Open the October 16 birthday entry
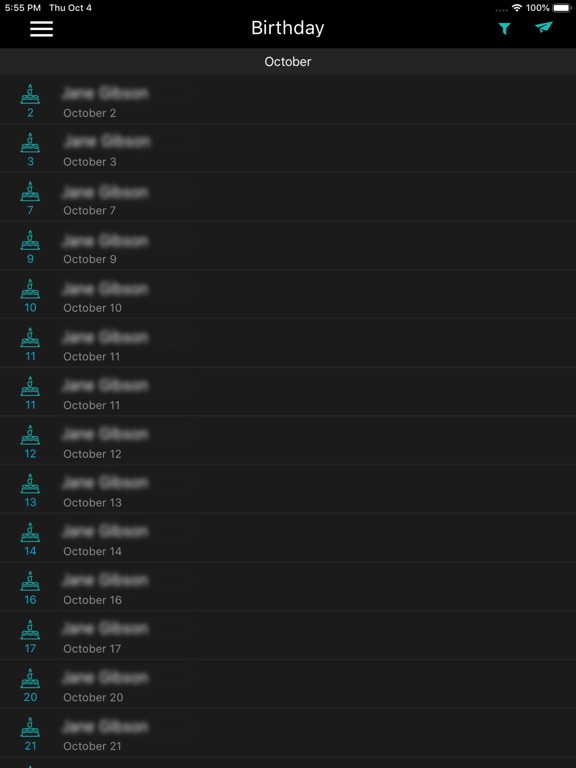 288,586
